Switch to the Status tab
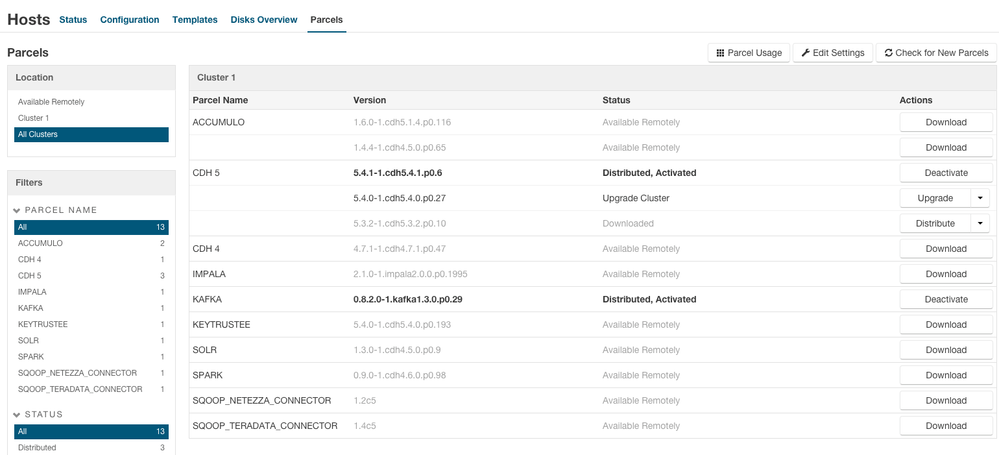The height and width of the screenshot is (455, 999). 73,20
